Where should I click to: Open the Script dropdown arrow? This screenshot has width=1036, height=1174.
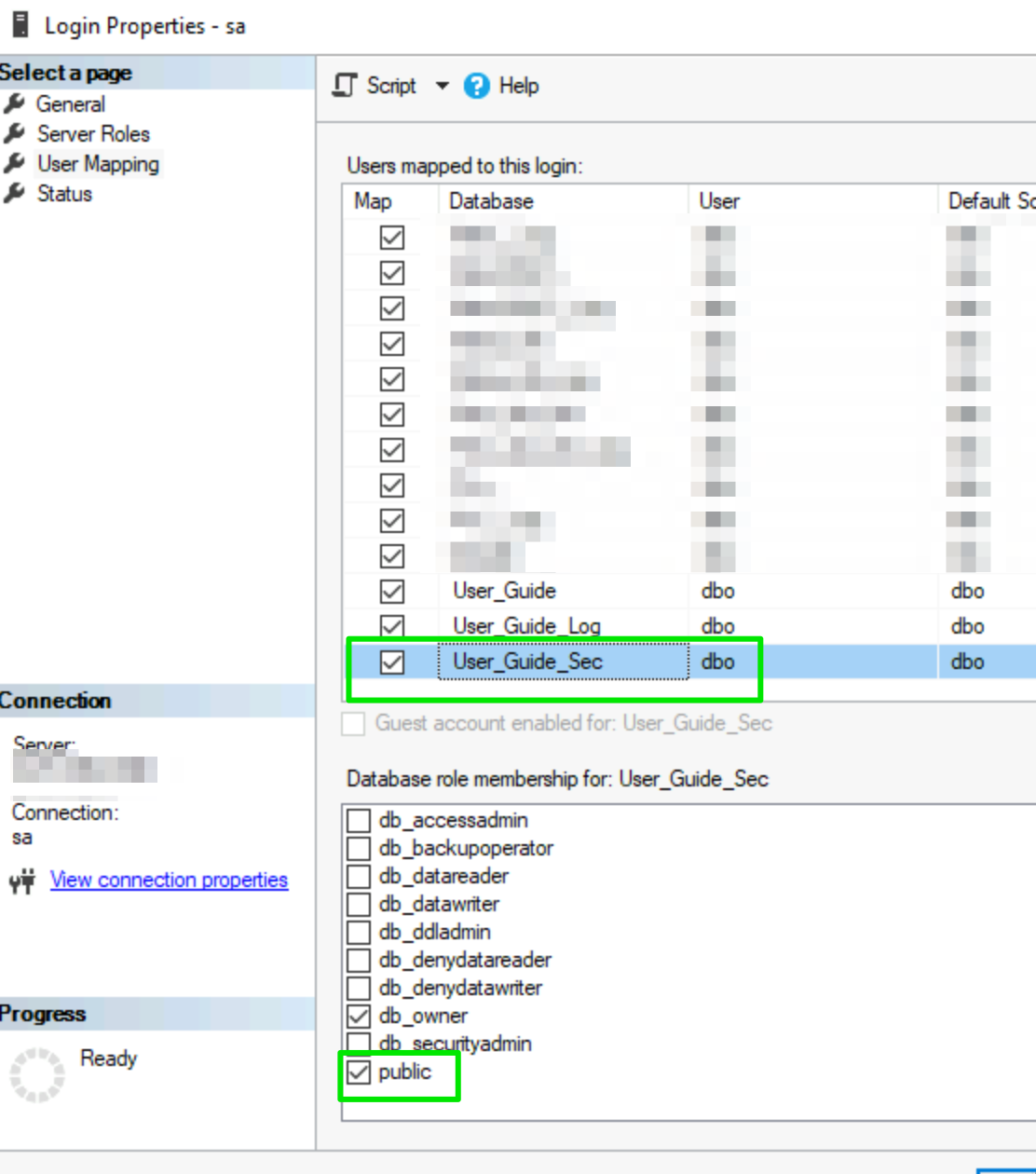442,86
